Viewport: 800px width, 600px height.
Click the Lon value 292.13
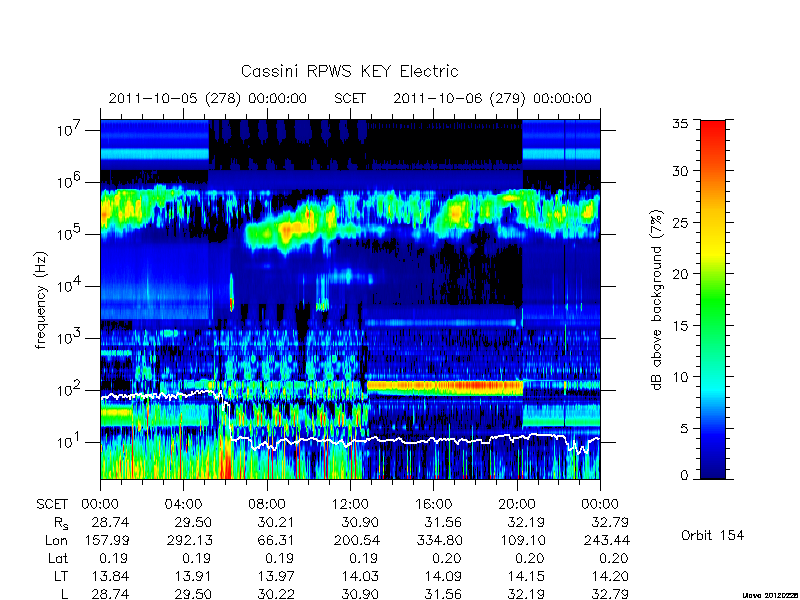[x=189, y=540]
